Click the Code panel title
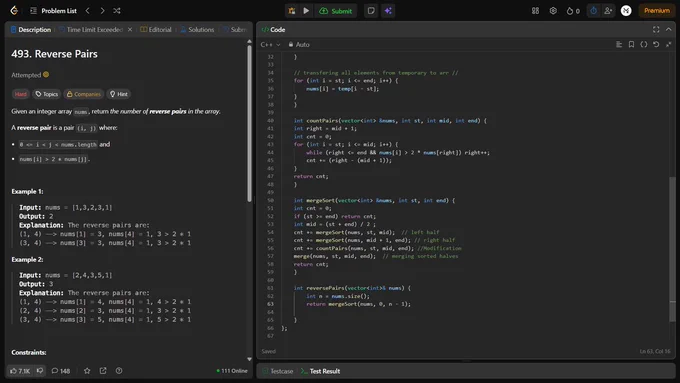This screenshot has height=383, width=680. click(273, 29)
